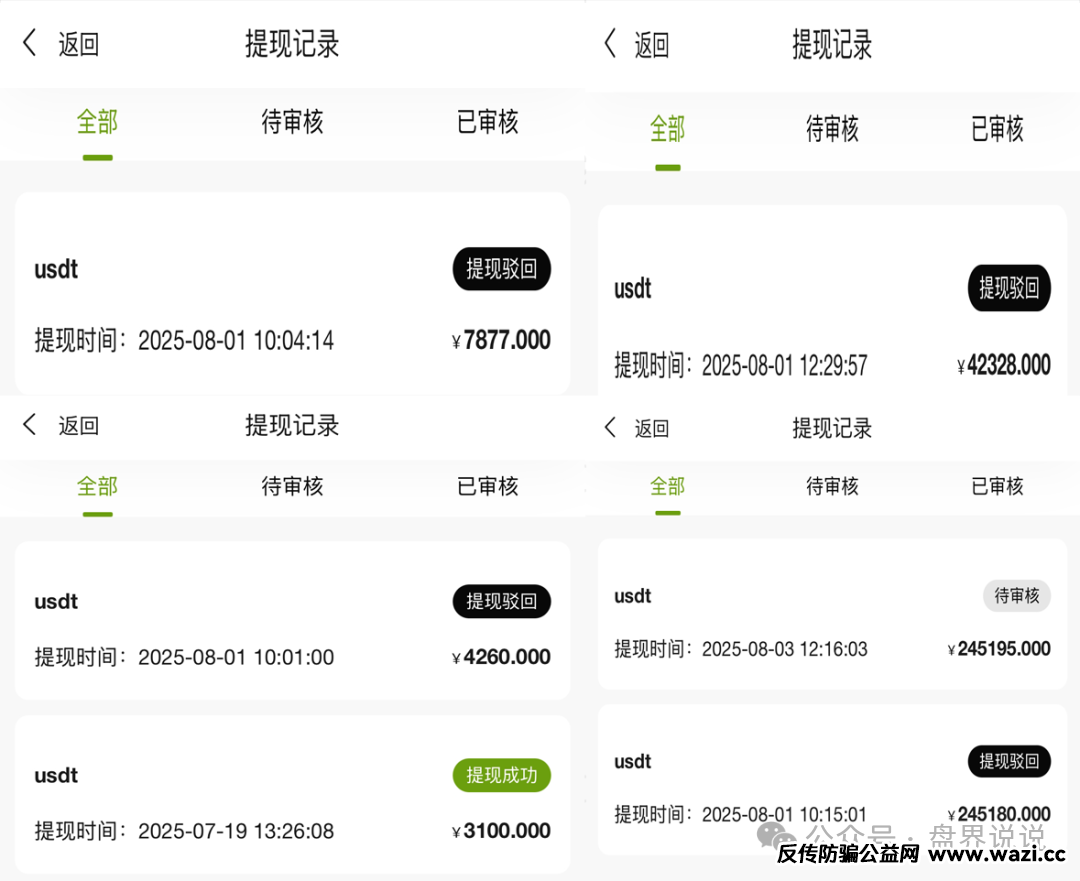This screenshot has height=881, width=1080.
Task: Click gray 待审核 badge on the 245195.000 record
Action: (x=1016, y=596)
